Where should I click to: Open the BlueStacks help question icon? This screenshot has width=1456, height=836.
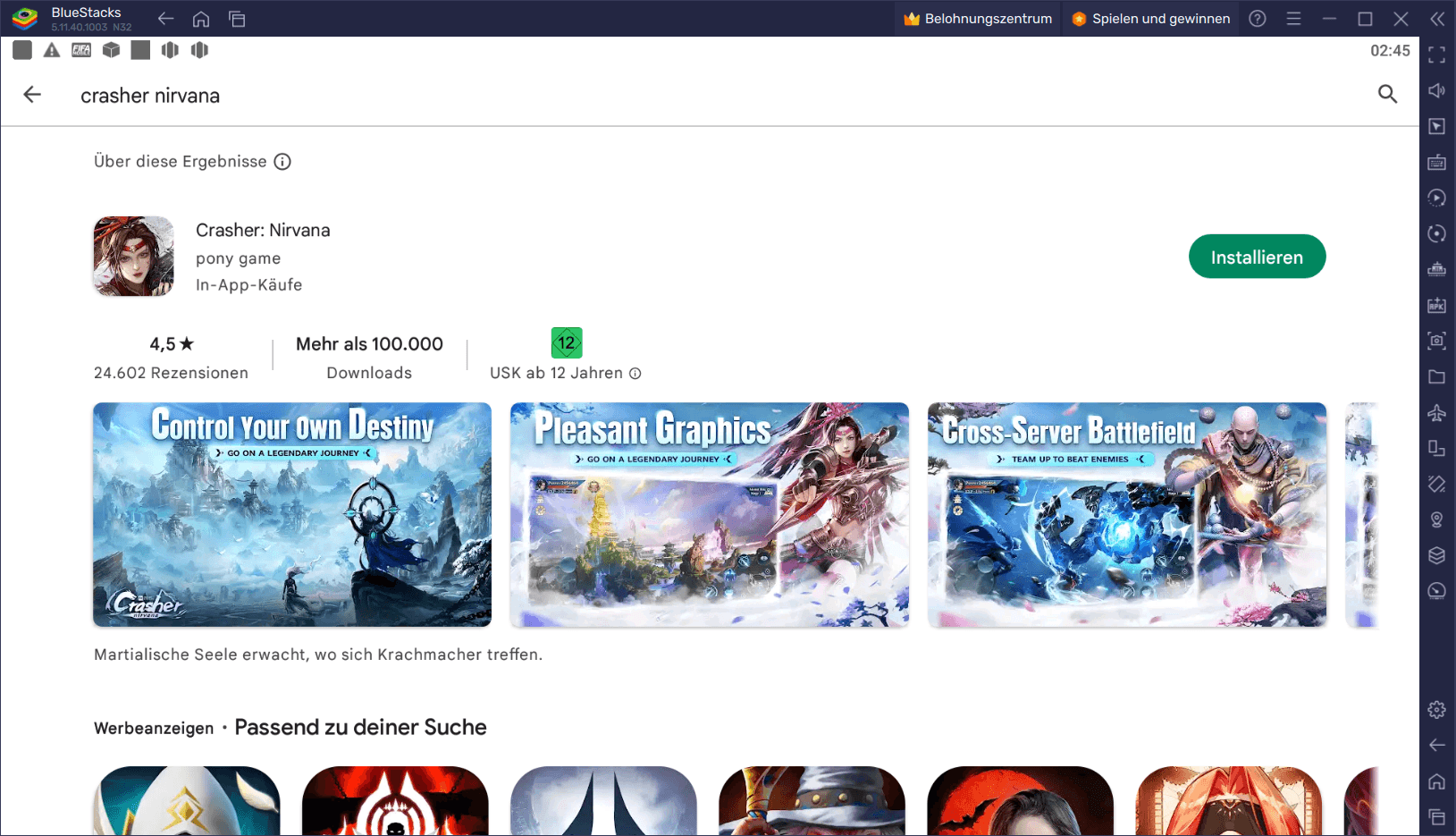pyautogui.click(x=1258, y=19)
